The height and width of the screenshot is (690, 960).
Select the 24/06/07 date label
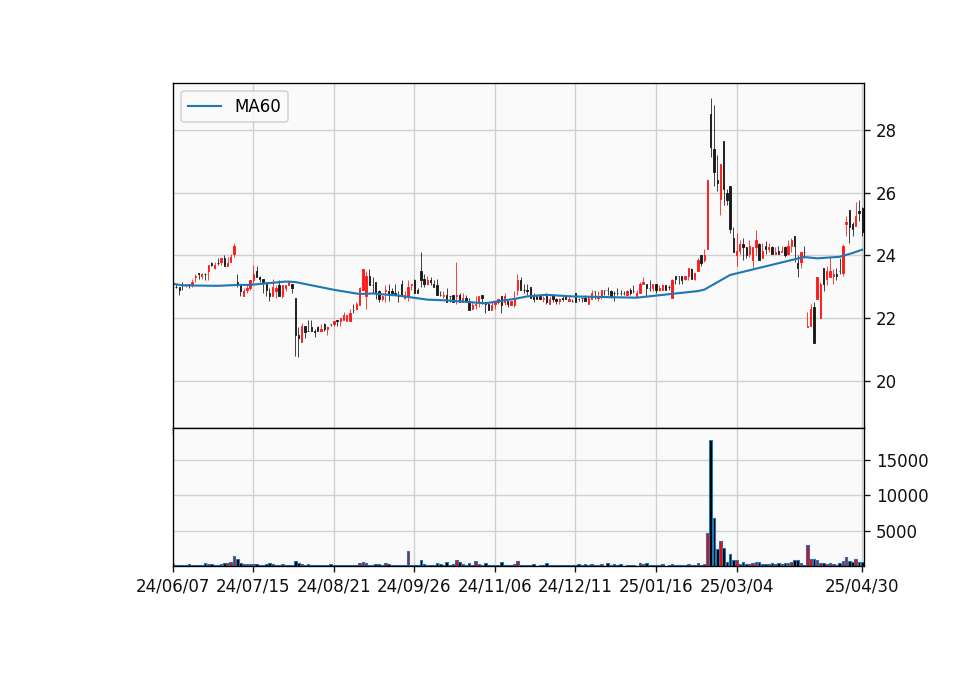click(173, 586)
